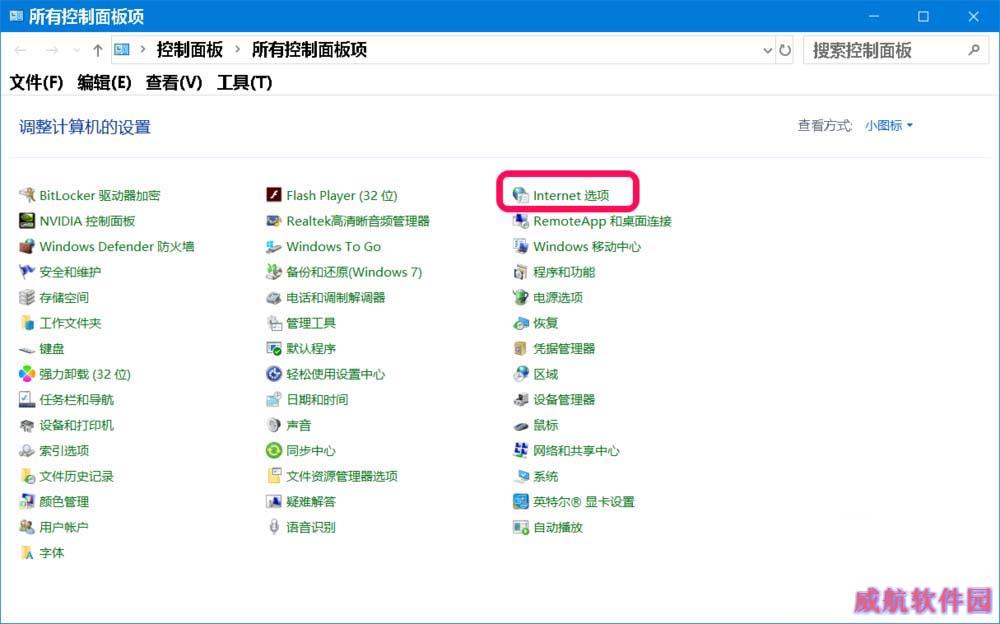The height and width of the screenshot is (624, 1000).
Task: Open 疑难解答 link
Action: pos(311,501)
